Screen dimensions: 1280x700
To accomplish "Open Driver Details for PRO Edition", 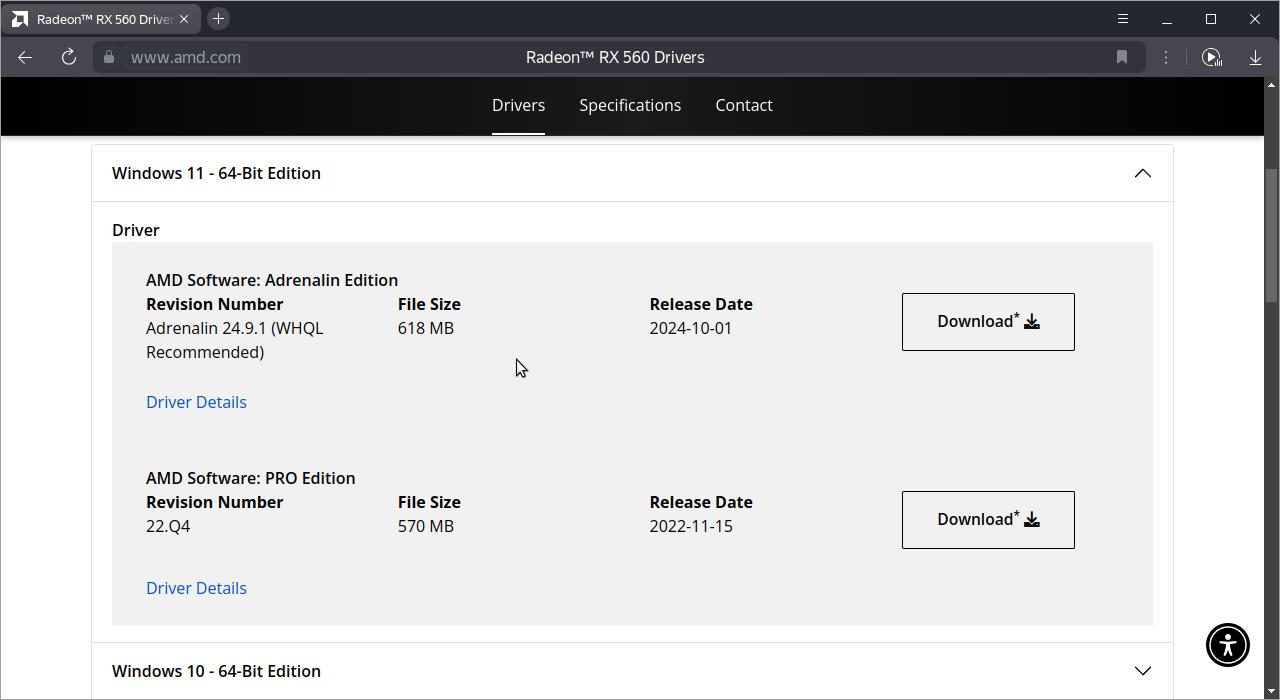I will 196,588.
